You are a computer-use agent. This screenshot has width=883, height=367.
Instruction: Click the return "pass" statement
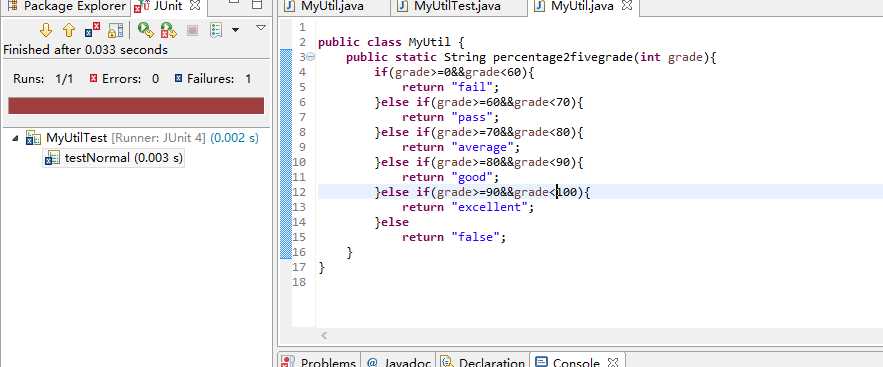pyautogui.click(x=451, y=117)
